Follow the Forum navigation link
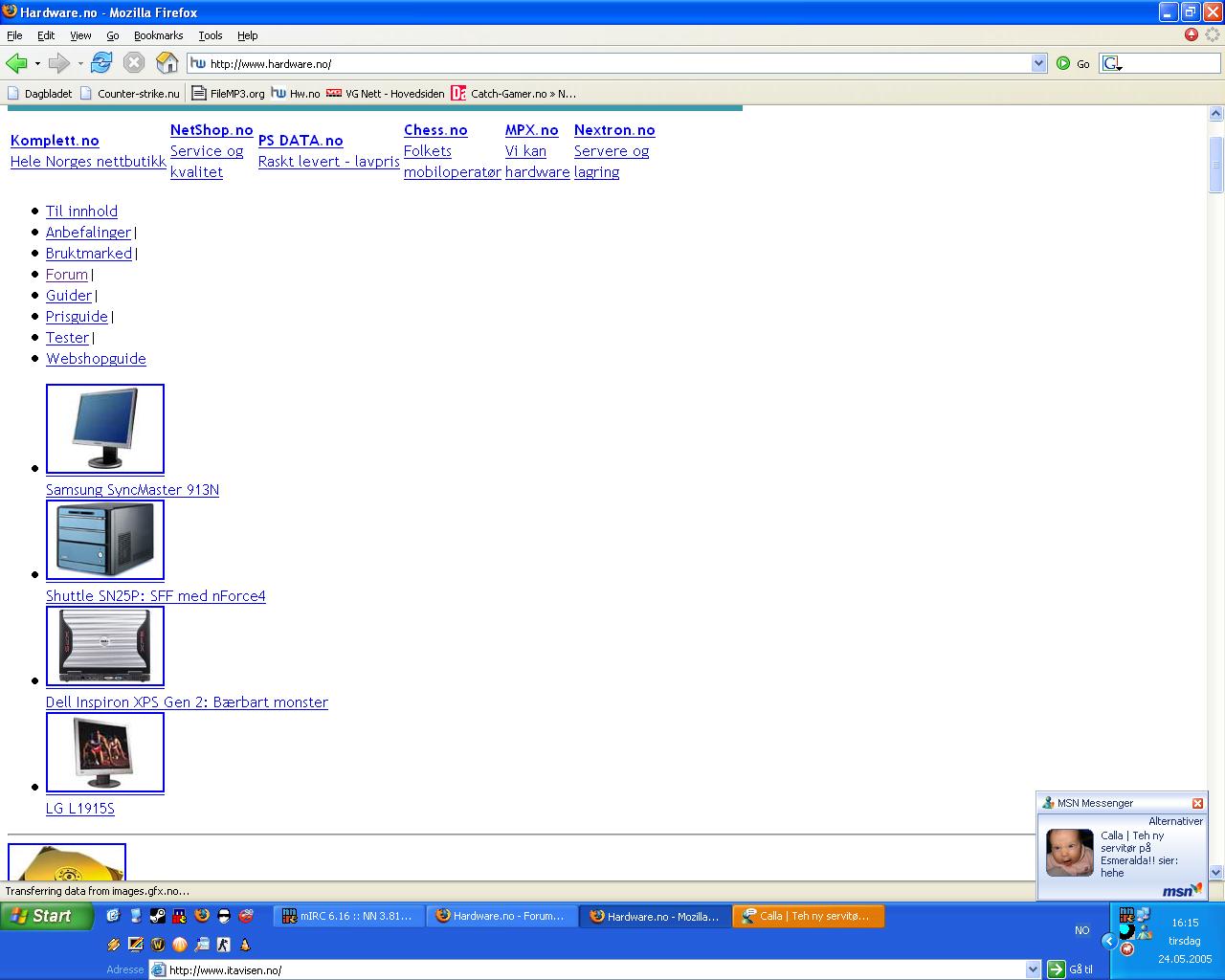Viewport: 1225px width, 980px height. pyautogui.click(x=67, y=275)
